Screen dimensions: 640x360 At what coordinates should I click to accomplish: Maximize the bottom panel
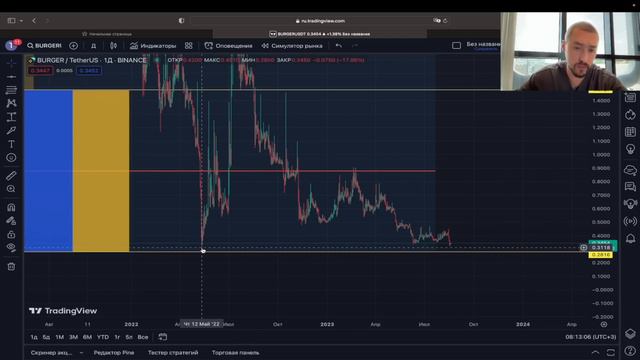(x=611, y=353)
